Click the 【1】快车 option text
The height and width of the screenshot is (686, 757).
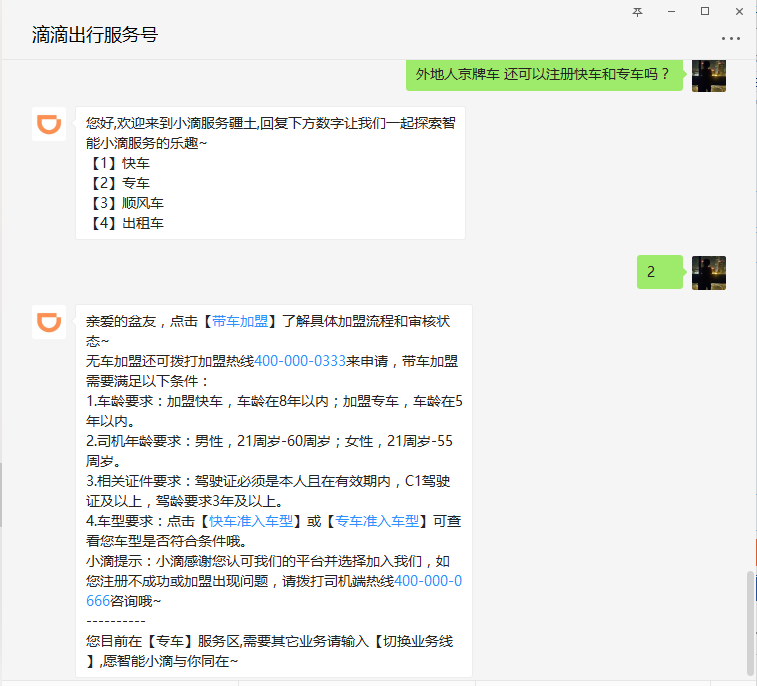(x=119, y=163)
